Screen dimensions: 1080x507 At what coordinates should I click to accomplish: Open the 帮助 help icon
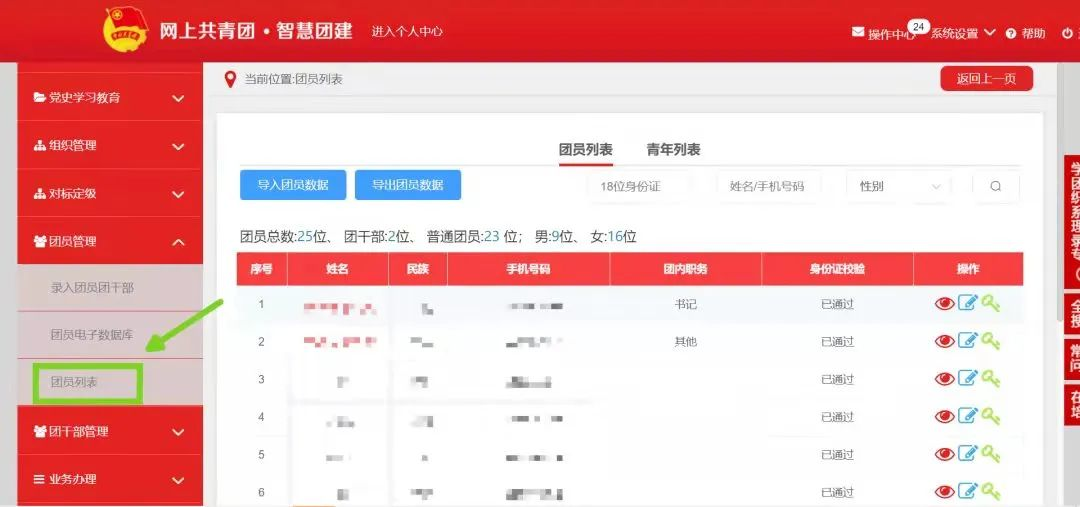(x=1011, y=33)
